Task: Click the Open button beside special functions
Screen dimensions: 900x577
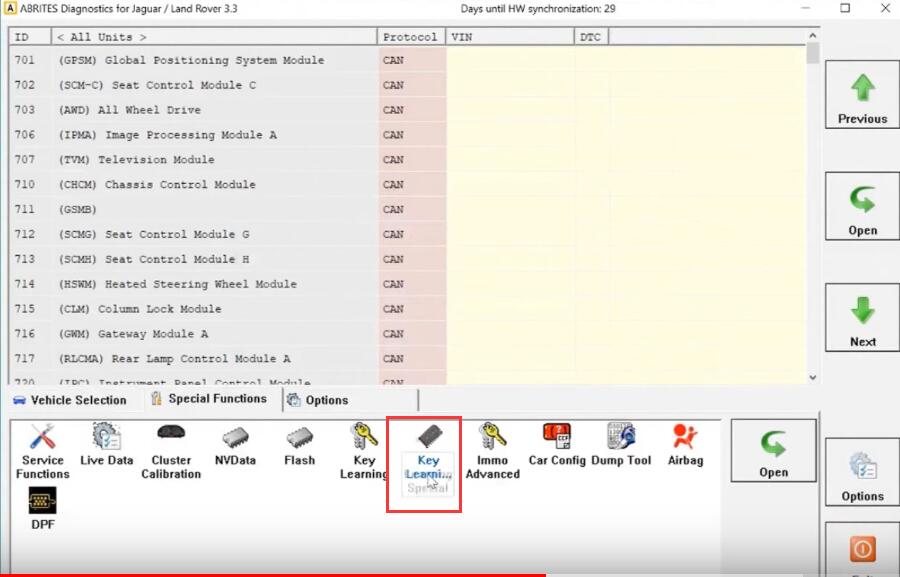Action: click(773, 451)
